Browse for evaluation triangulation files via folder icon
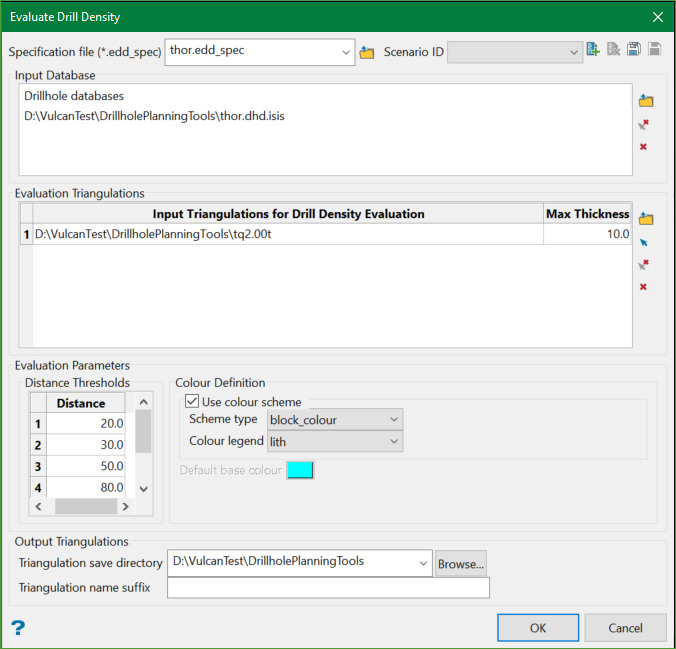Image resolution: width=676 pixels, height=649 pixels. [645, 219]
